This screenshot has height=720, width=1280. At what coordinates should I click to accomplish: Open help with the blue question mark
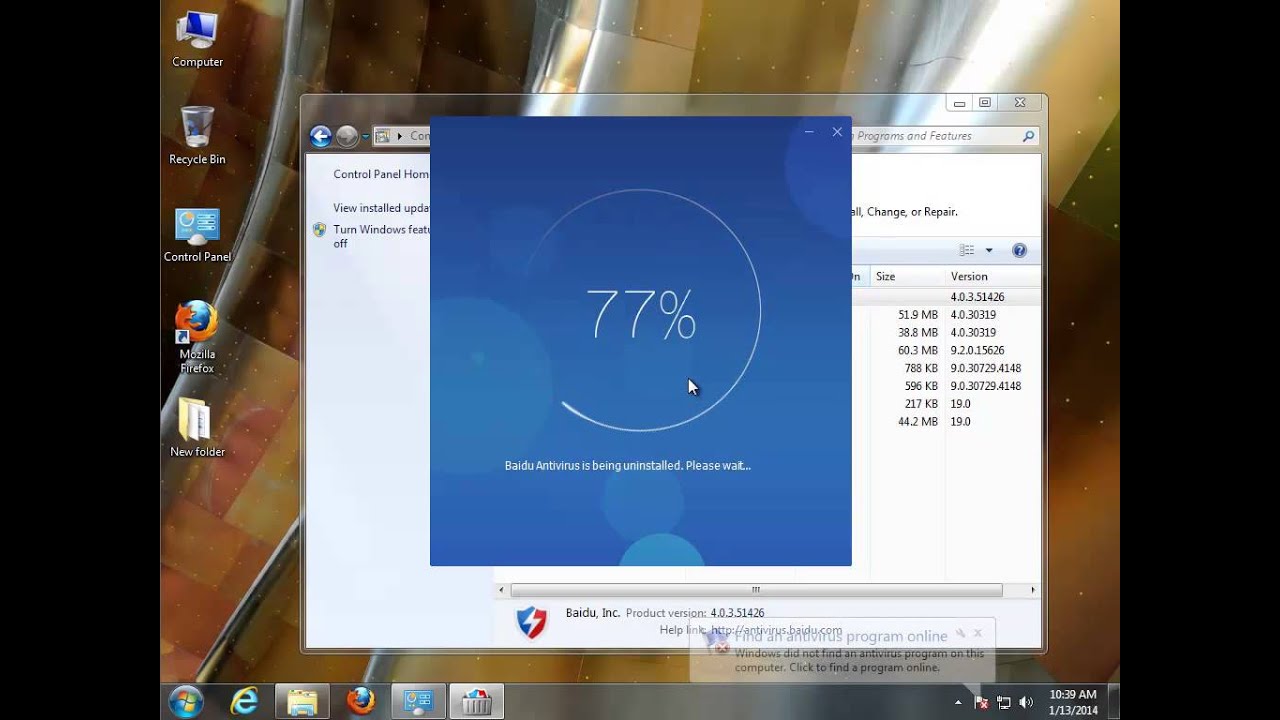point(1019,250)
